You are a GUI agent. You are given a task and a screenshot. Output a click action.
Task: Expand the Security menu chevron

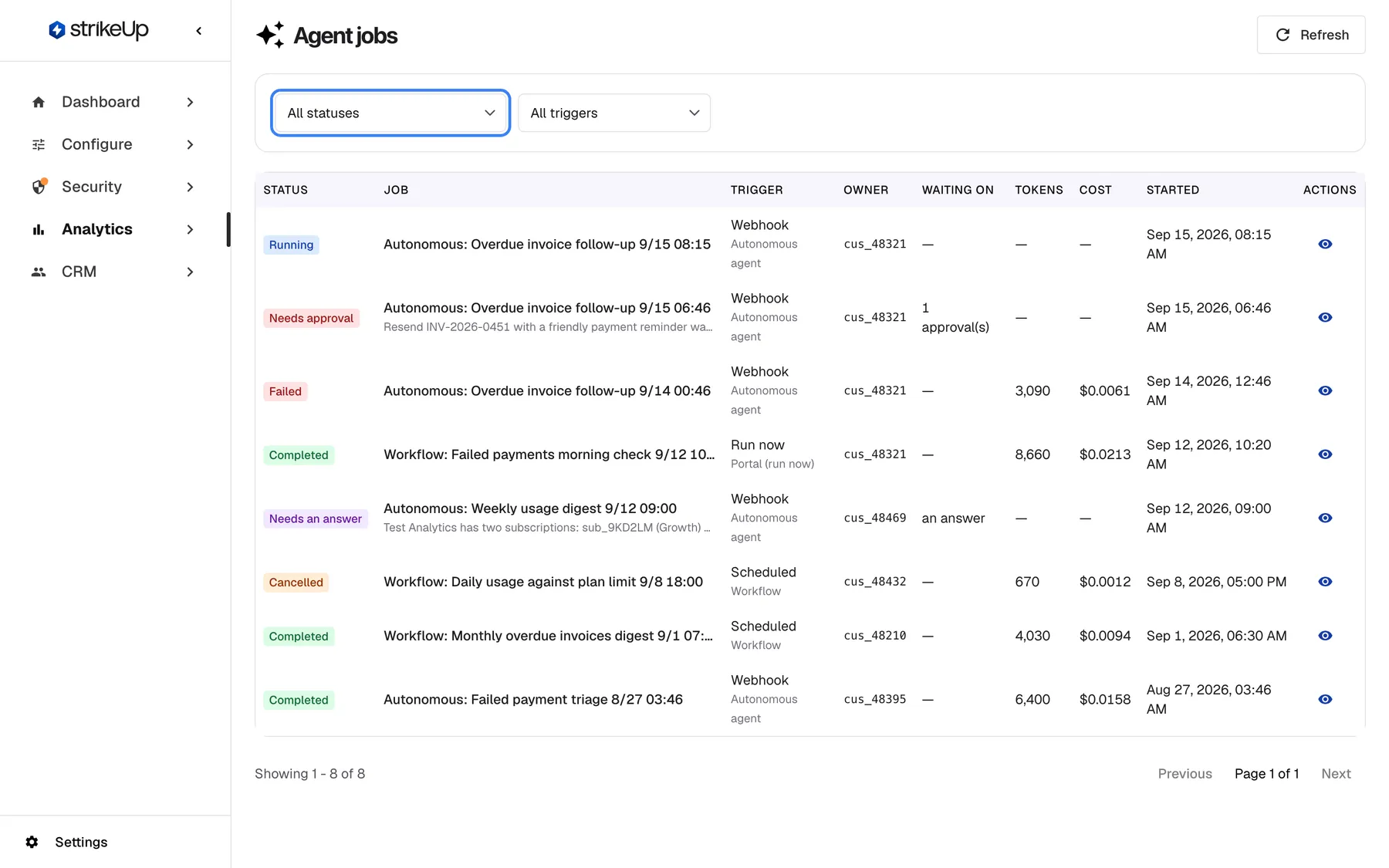(x=190, y=187)
